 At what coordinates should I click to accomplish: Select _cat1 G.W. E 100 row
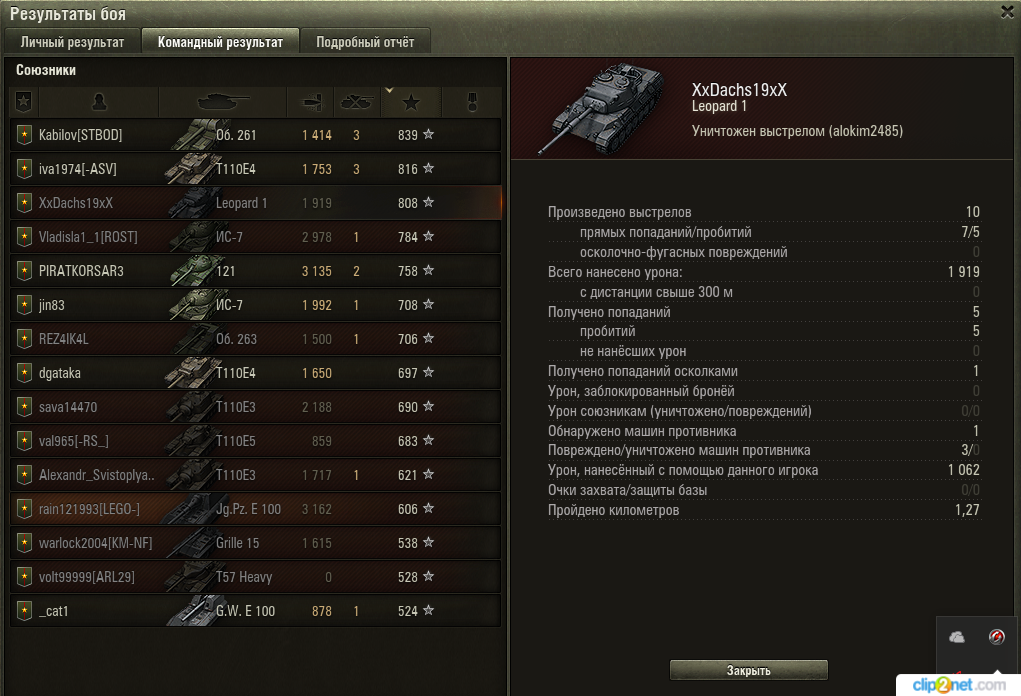click(x=256, y=611)
